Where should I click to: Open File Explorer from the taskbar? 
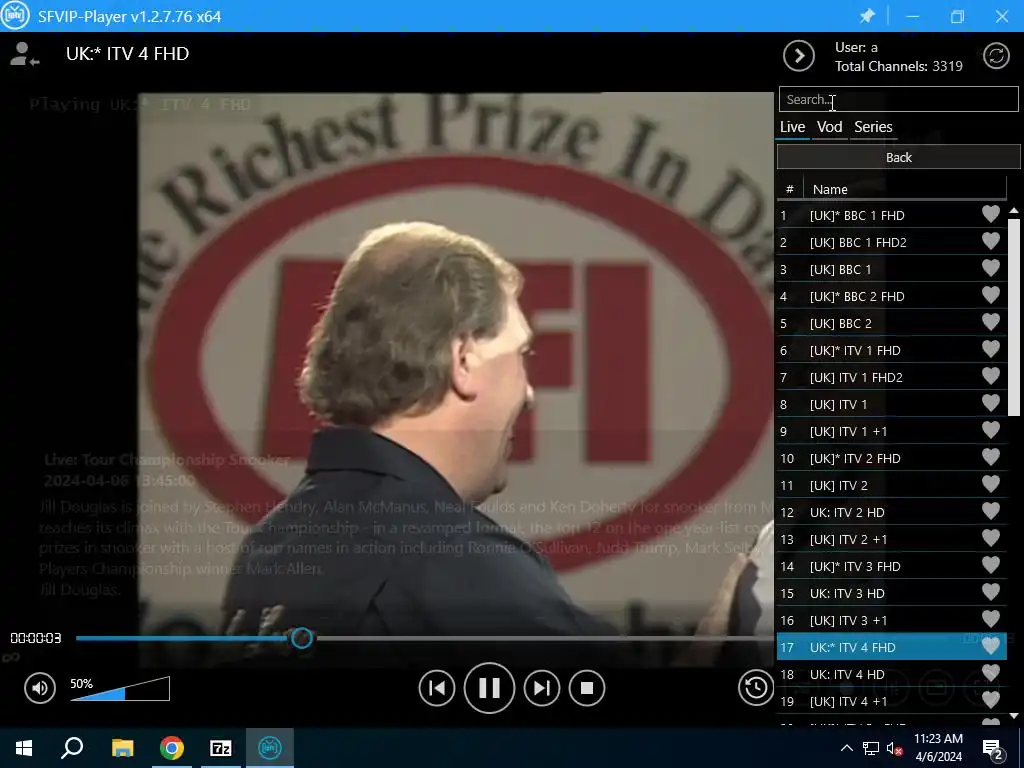pyautogui.click(x=122, y=748)
